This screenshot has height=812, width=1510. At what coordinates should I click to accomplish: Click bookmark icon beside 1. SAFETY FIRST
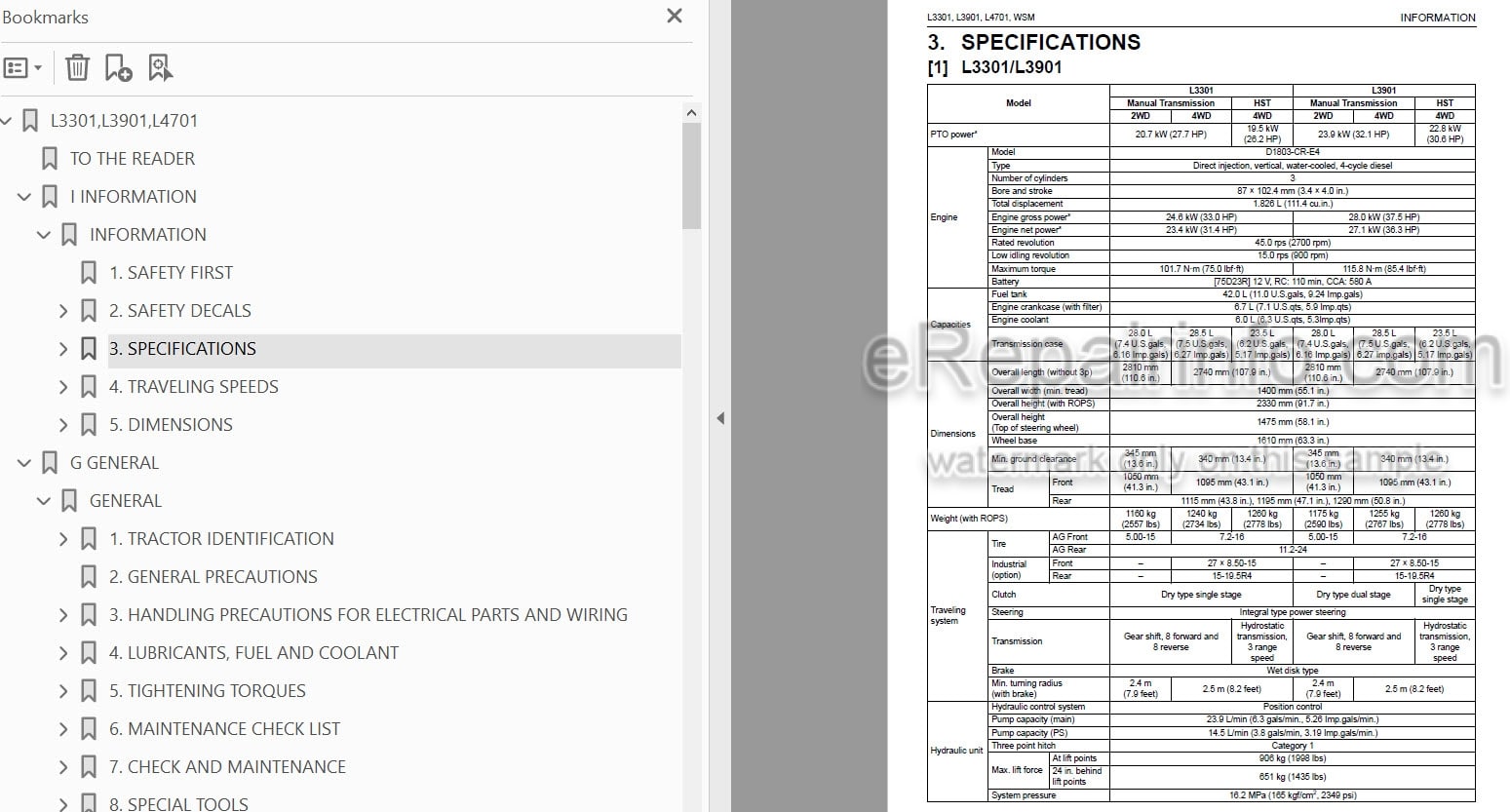(89, 273)
